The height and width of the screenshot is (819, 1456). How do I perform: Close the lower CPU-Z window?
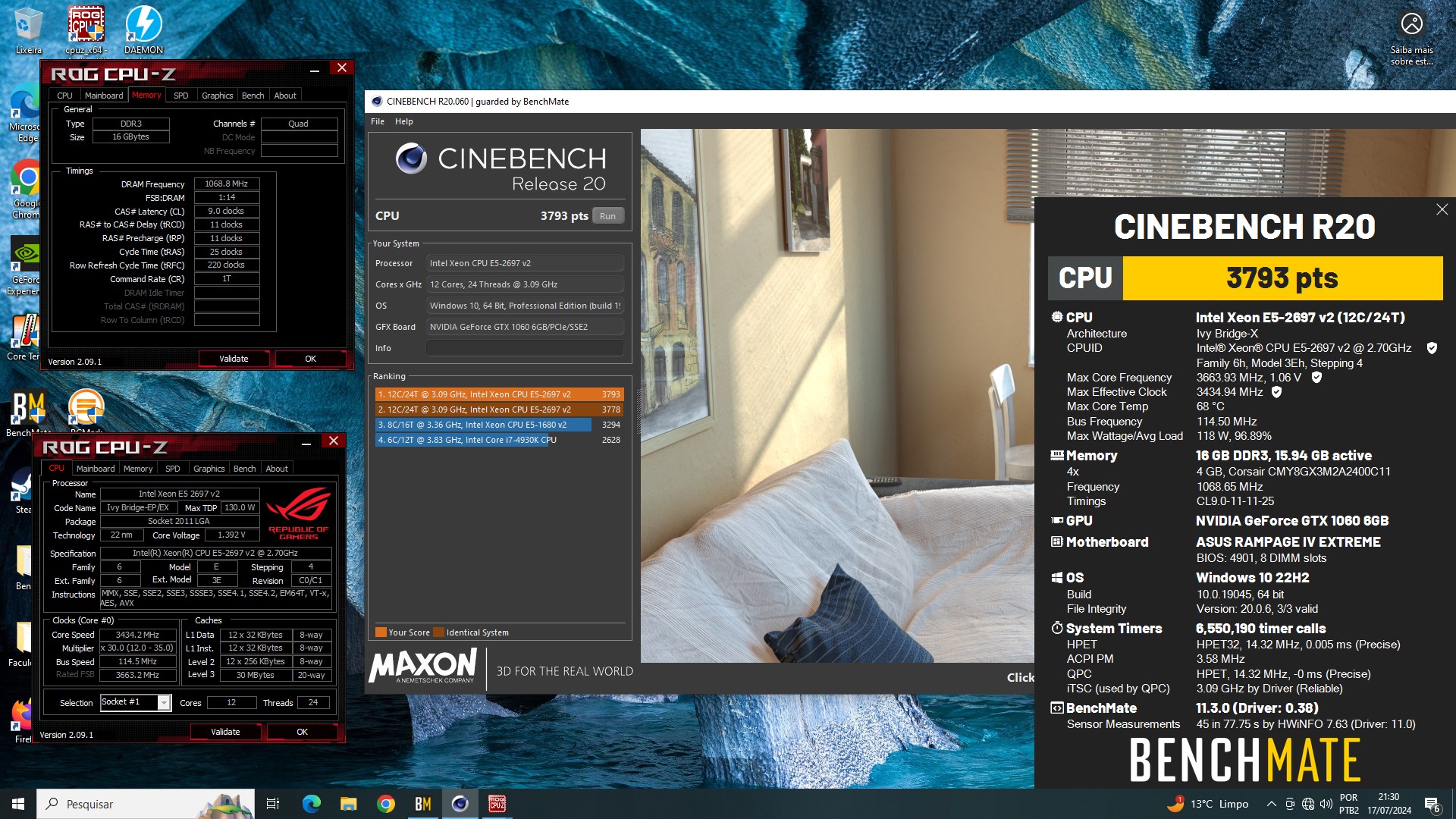click(334, 441)
